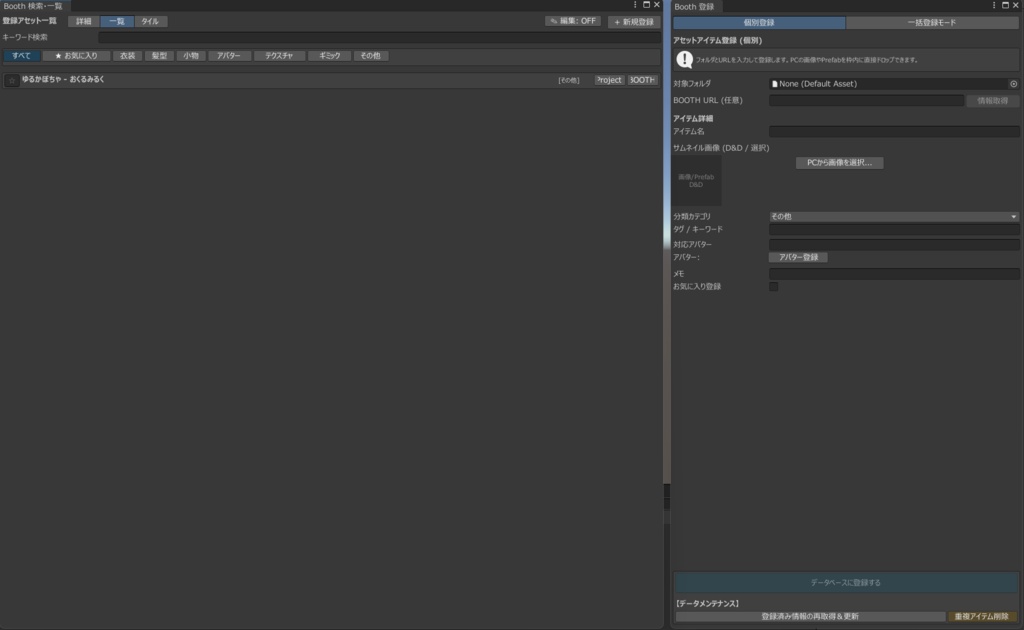Select 一括登録モード tab
This screenshot has width=1024, height=630.
pos(932,22)
